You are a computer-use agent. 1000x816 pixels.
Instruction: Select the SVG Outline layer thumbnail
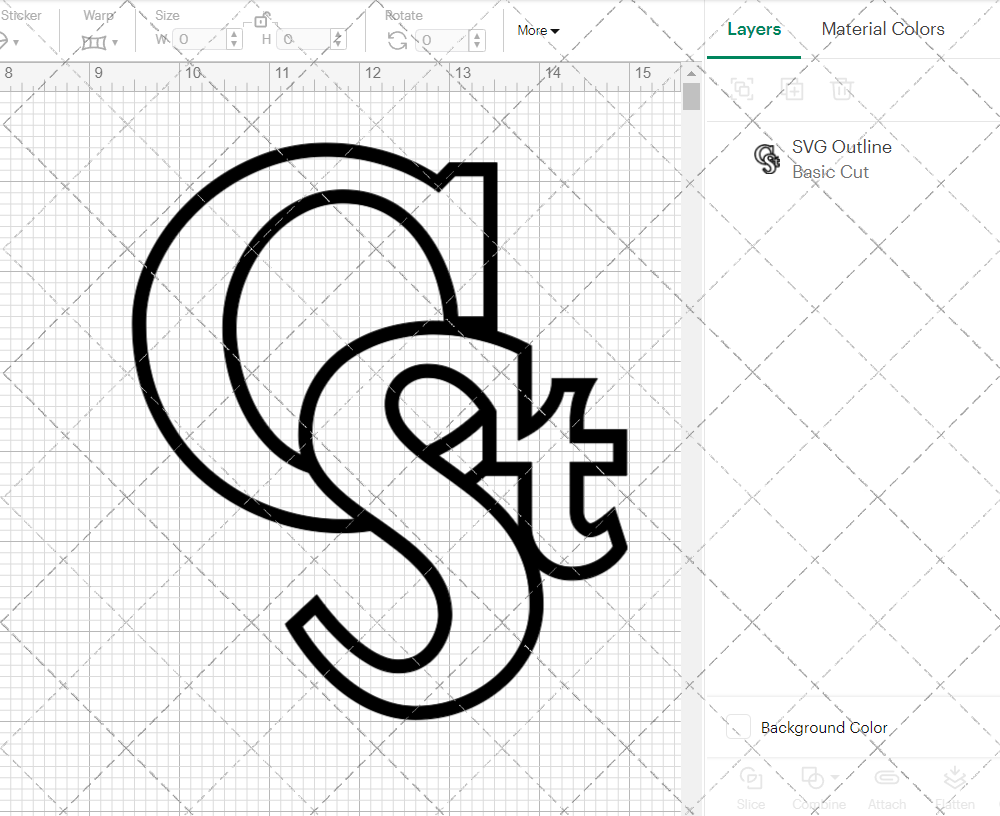tap(767, 159)
